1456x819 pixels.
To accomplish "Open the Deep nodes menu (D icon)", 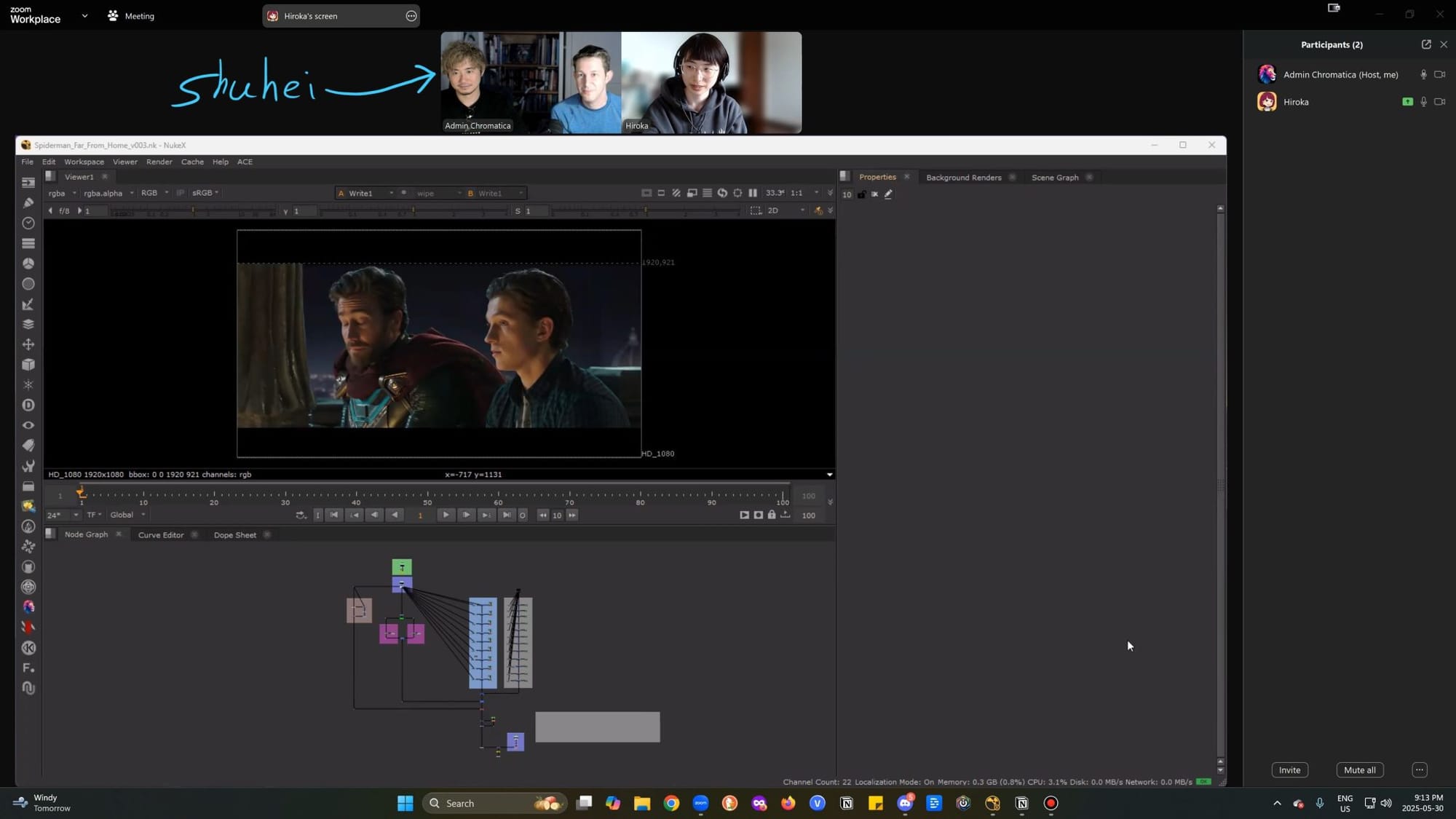I will point(28,405).
